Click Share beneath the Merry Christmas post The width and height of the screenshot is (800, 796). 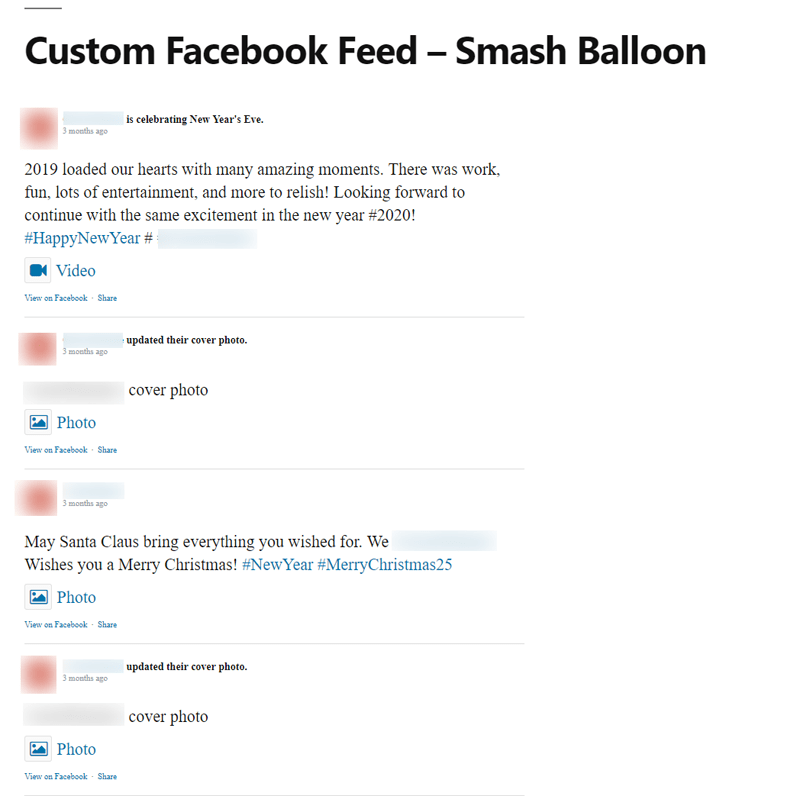pos(107,624)
